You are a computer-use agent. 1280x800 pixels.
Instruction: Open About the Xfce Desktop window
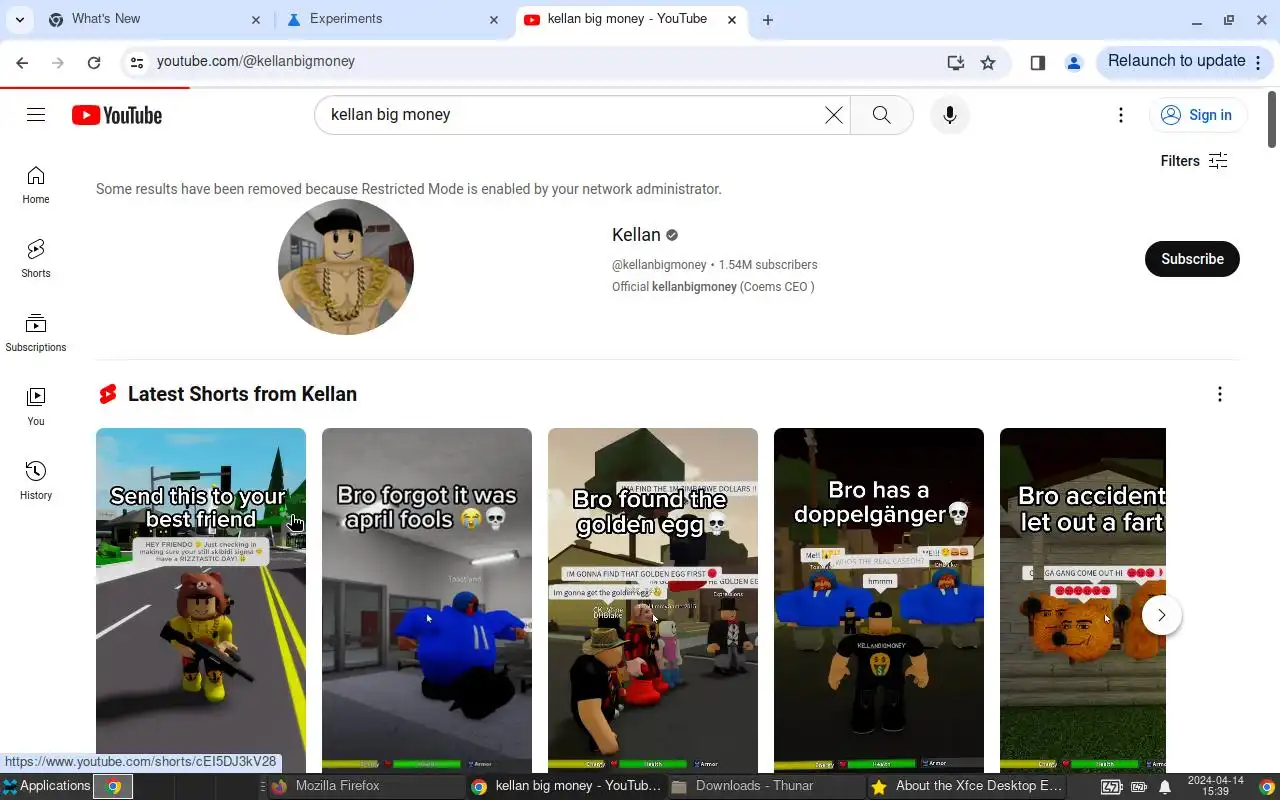click(966, 786)
